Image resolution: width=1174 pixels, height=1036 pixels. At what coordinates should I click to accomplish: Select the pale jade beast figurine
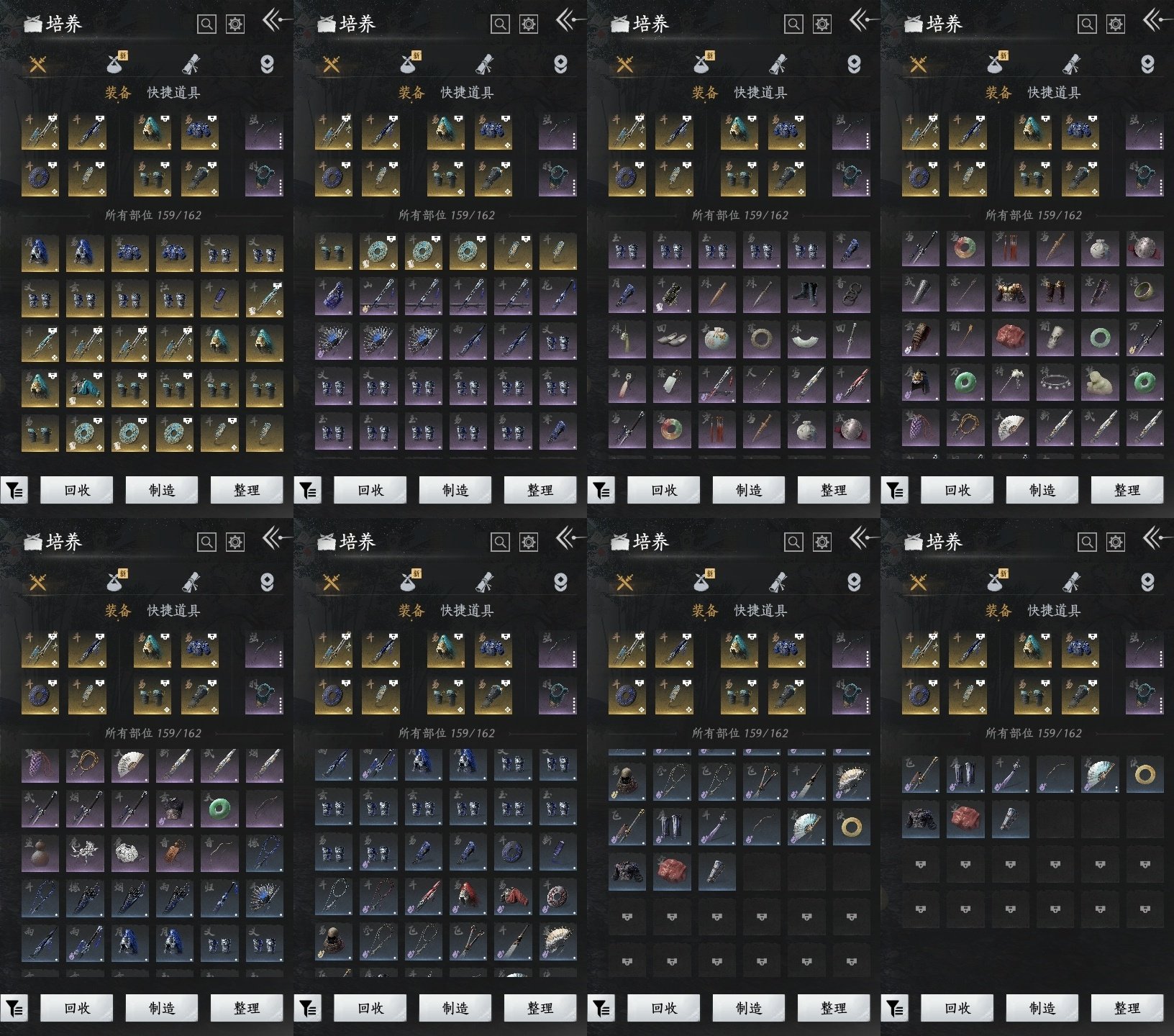click(1099, 381)
